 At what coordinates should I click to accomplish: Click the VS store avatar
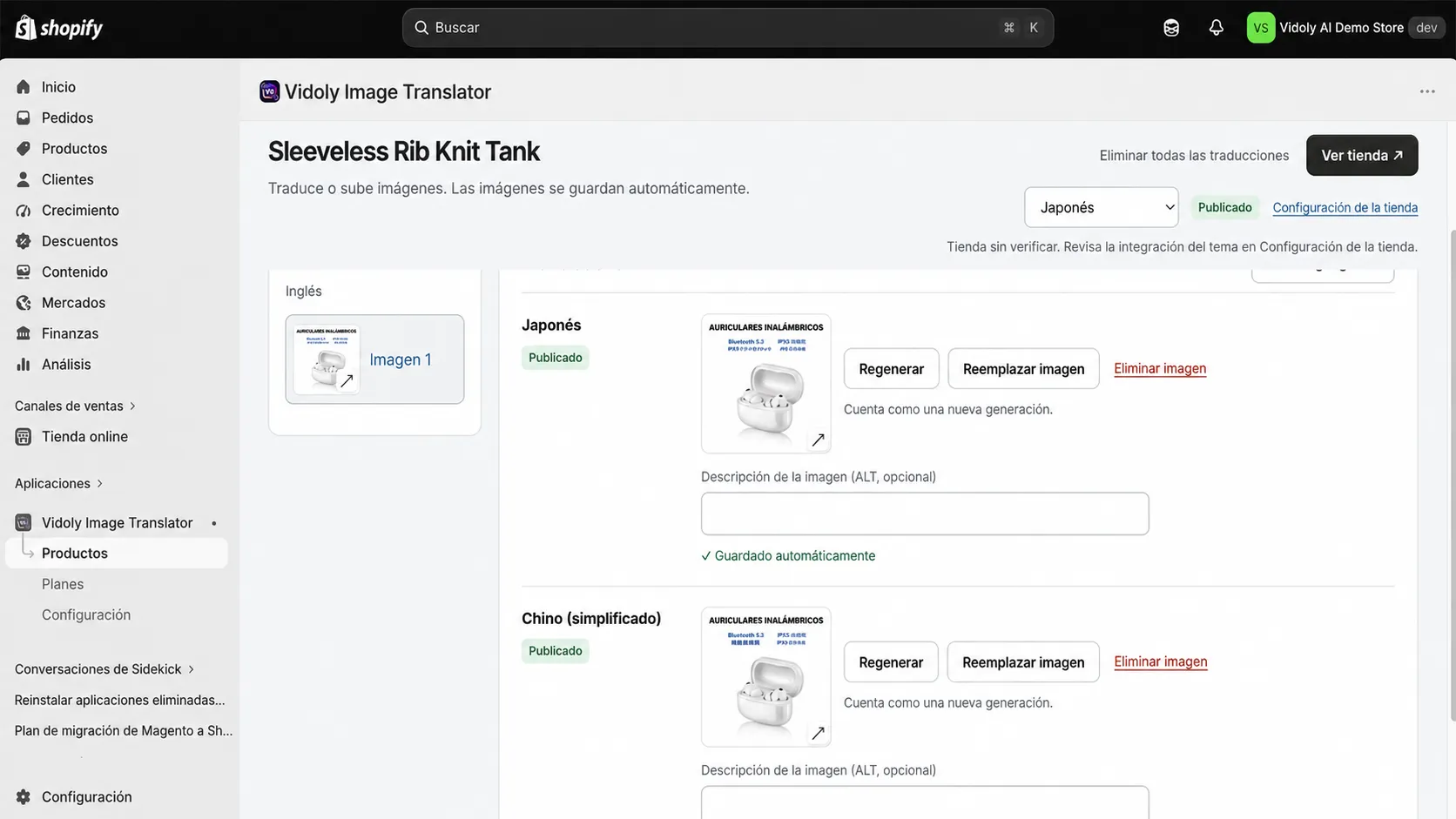click(1260, 28)
